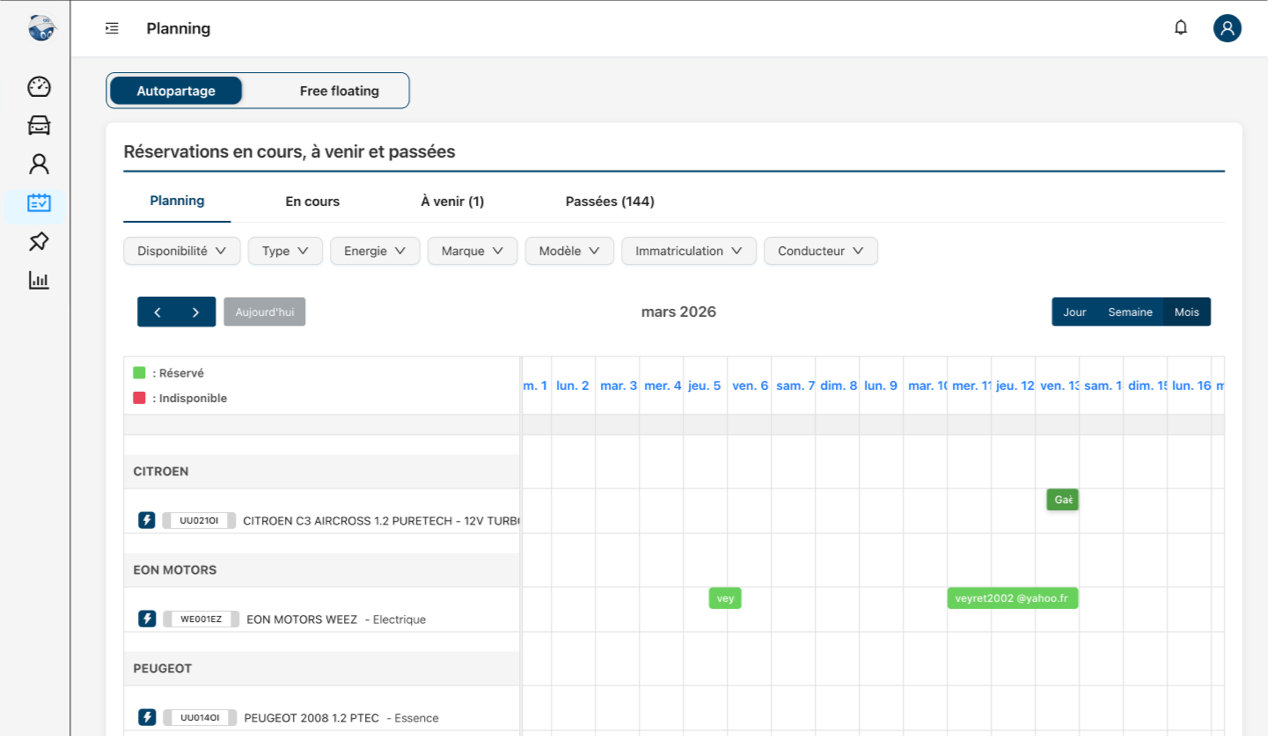Click the 'sam. 7' day header
Screen dimensions: 1268x736
[794, 385]
